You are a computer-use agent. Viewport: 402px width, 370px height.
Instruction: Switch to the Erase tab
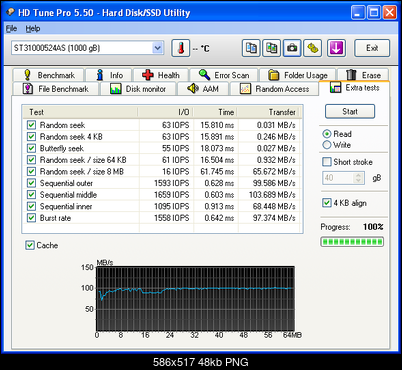point(363,75)
